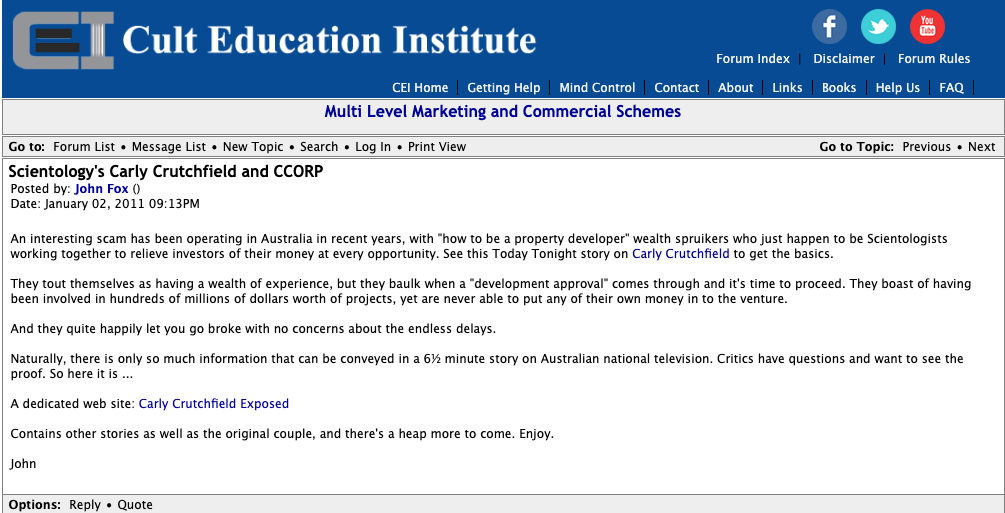Go to the Message List

click(169, 147)
